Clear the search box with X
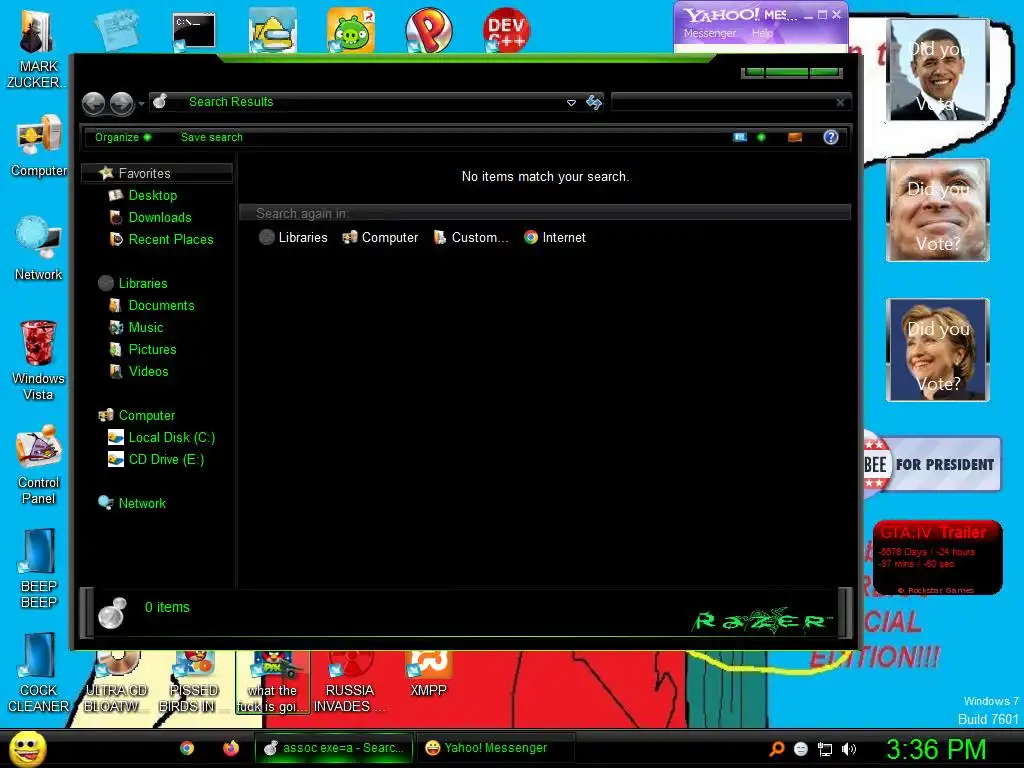The image size is (1024, 768). [x=840, y=102]
